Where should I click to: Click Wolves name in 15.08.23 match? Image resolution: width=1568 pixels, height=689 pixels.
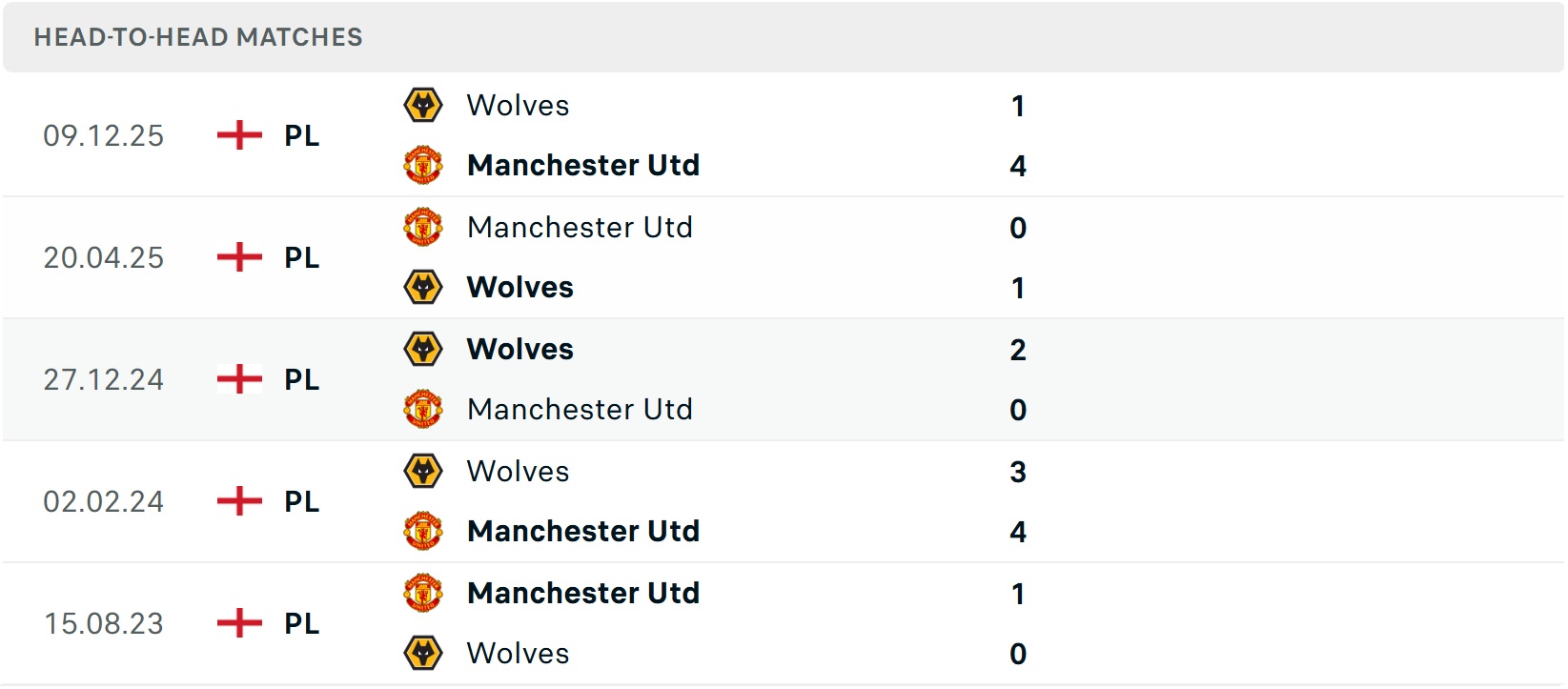[518, 653]
